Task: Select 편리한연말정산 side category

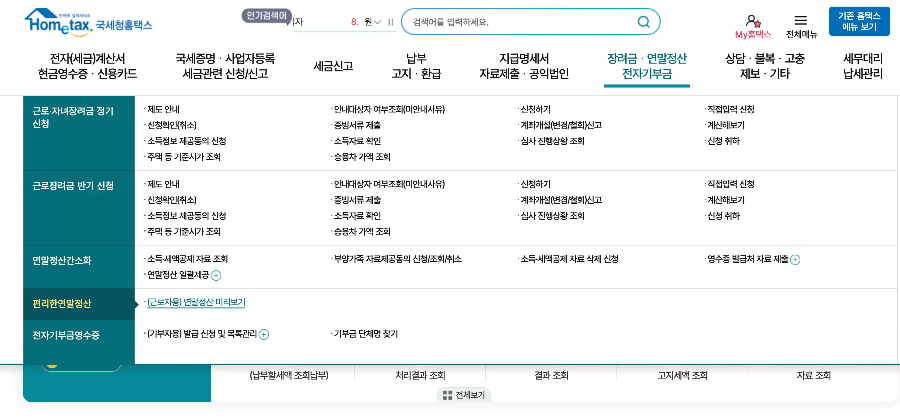Action: (79, 304)
